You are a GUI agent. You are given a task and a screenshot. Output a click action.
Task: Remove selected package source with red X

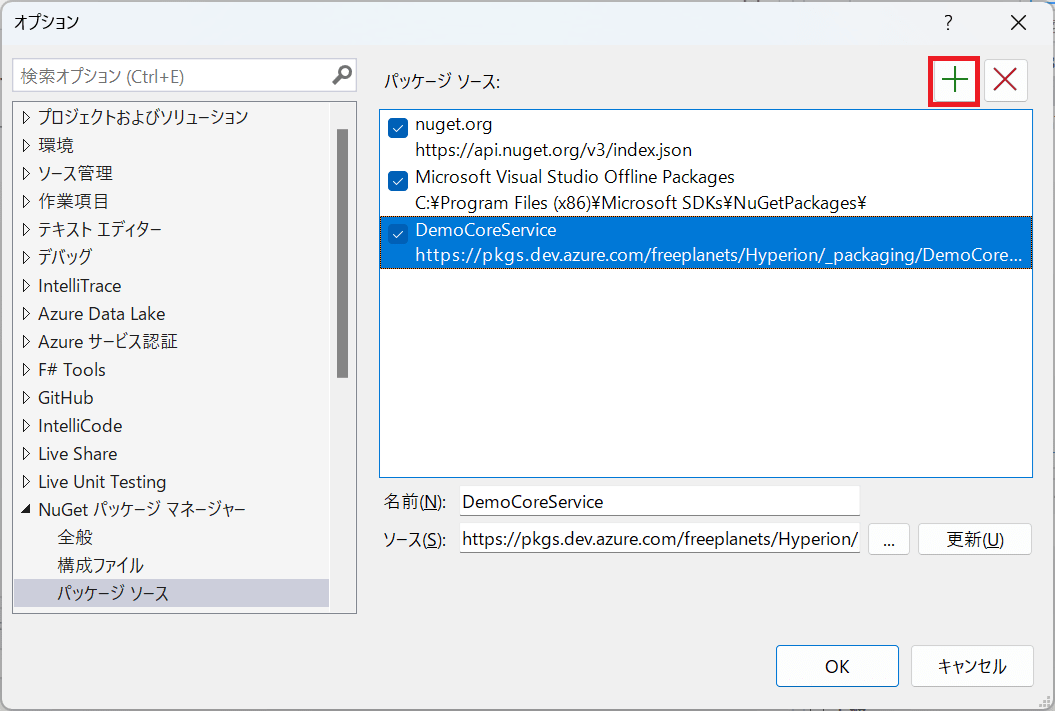coord(1005,81)
